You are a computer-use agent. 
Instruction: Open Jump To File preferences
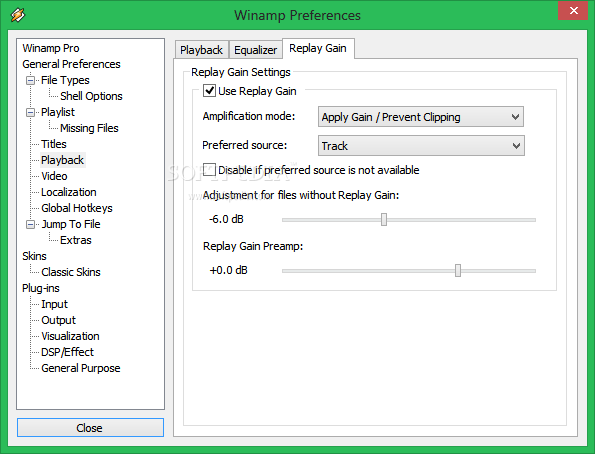(x=71, y=224)
